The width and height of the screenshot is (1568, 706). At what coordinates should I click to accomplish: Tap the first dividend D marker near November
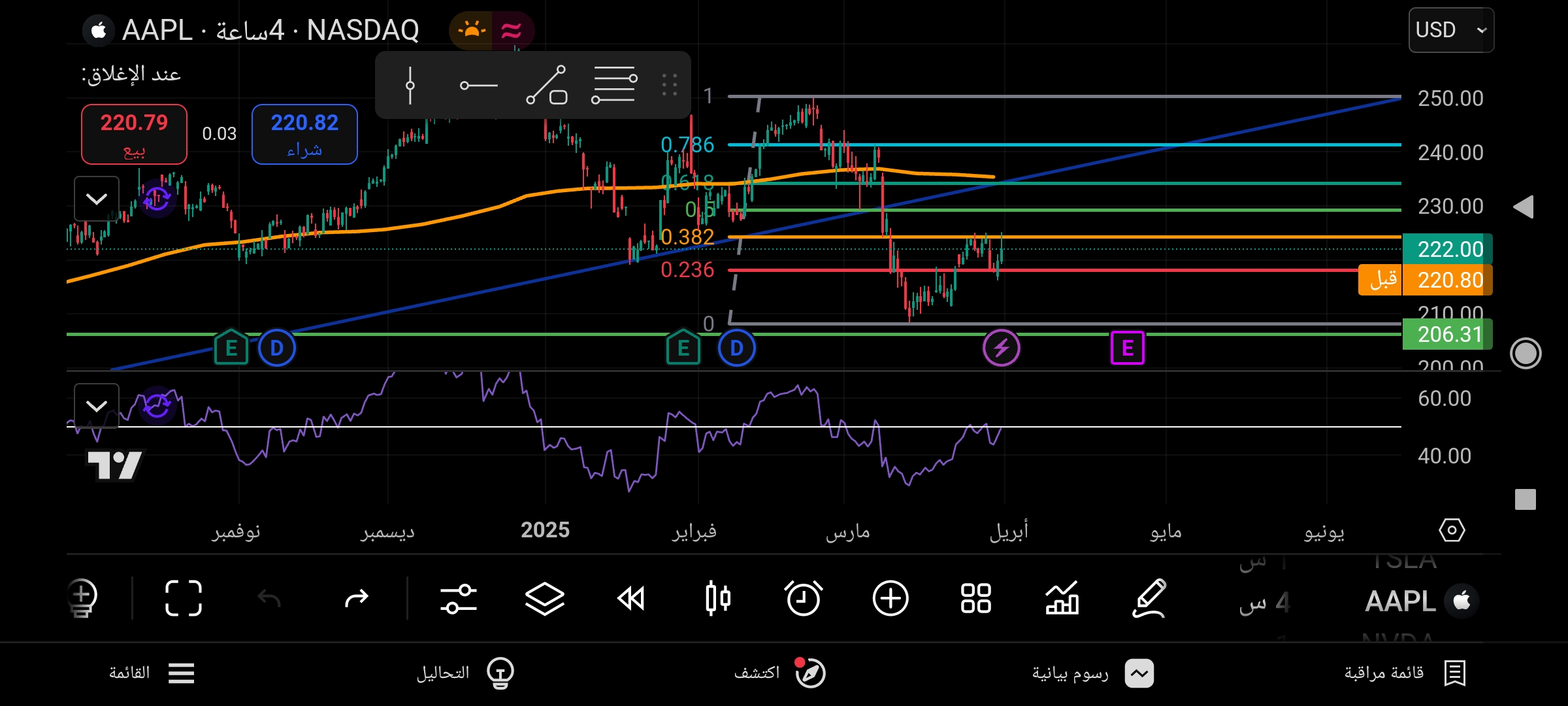coord(277,348)
